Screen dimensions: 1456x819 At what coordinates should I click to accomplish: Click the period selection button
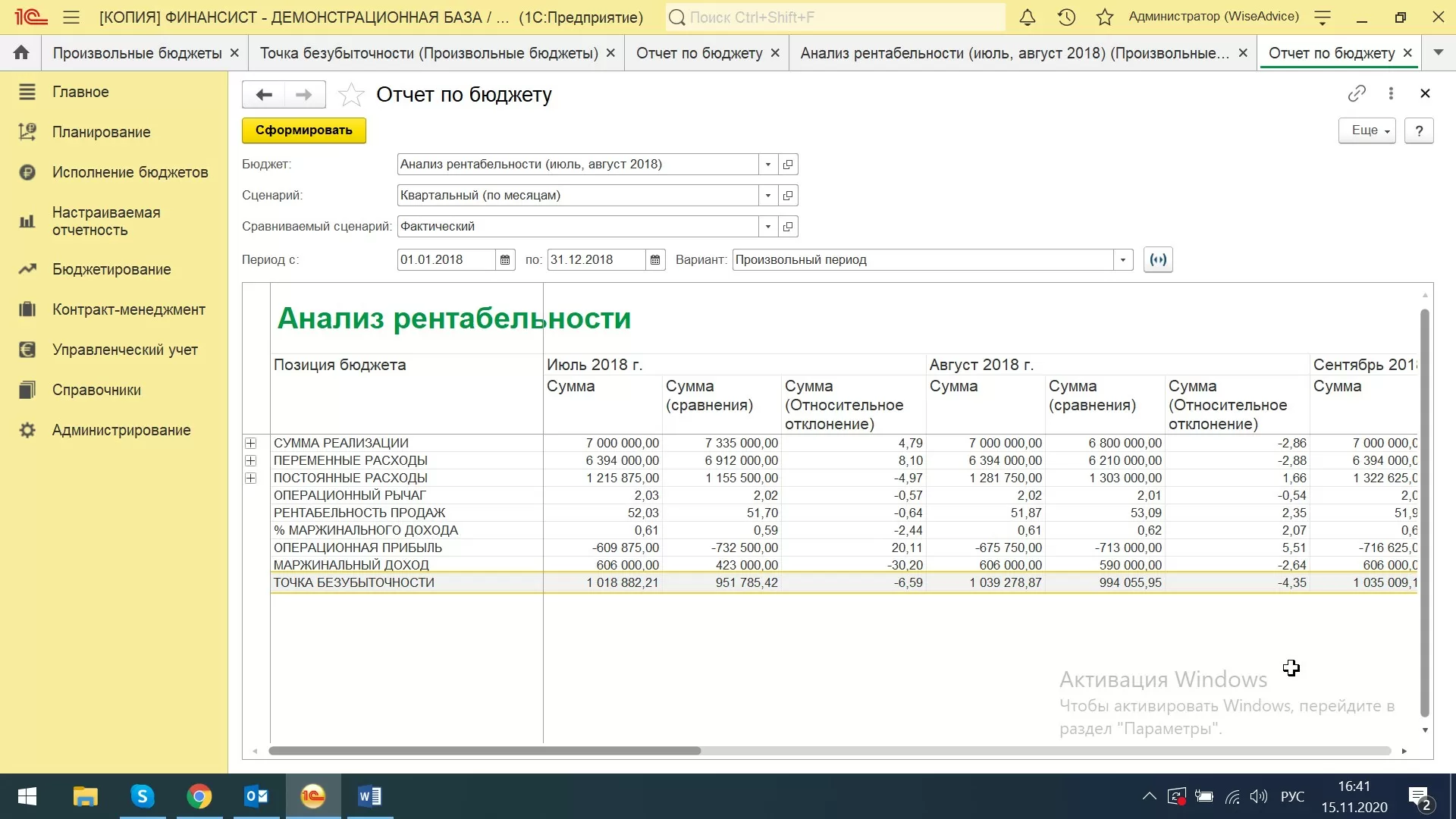point(1158,260)
